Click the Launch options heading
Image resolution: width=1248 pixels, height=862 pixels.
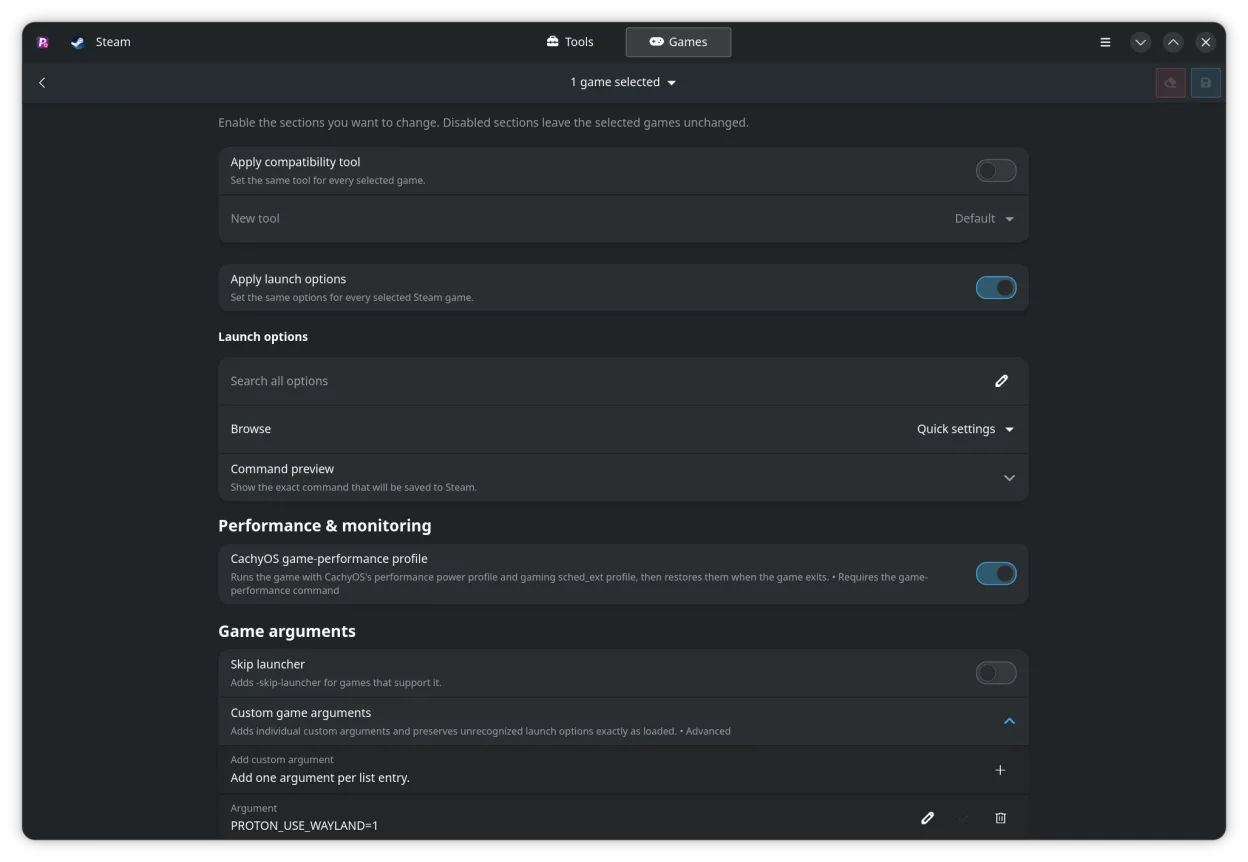point(263,337)
